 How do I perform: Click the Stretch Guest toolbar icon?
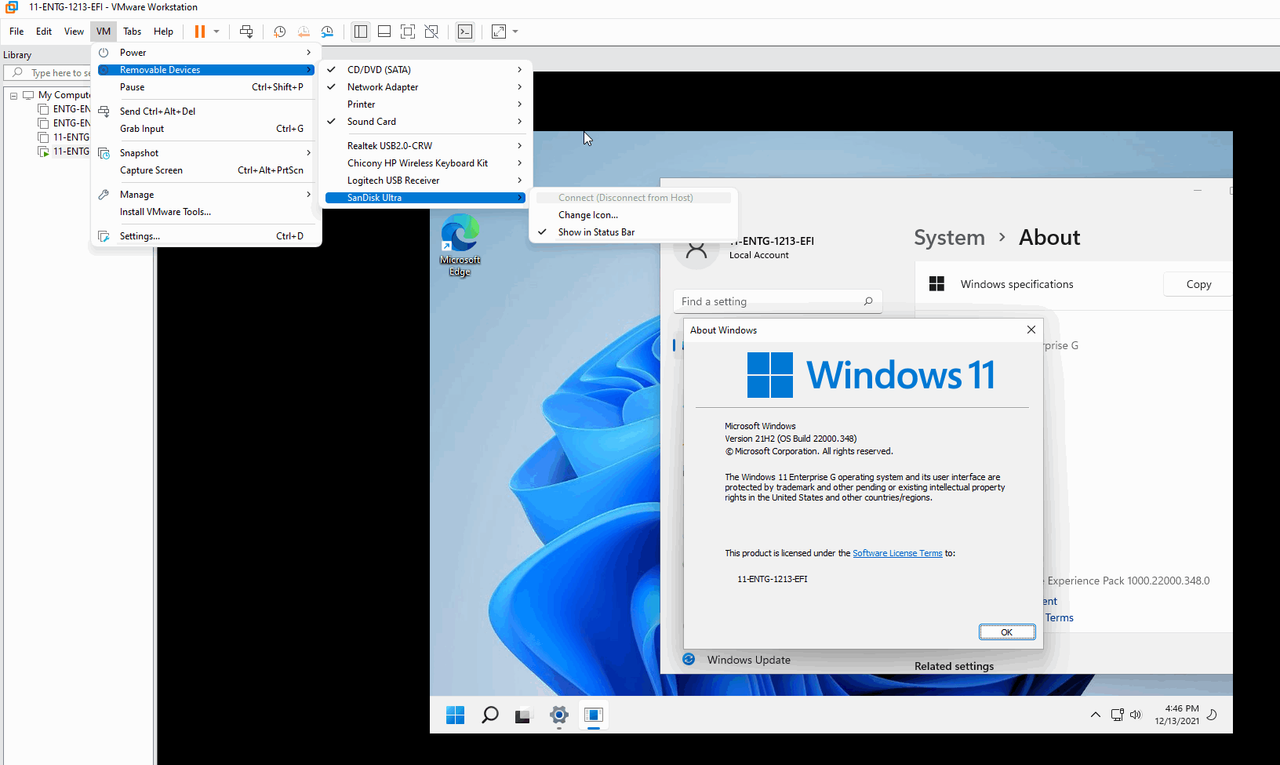pyautogui.click(x=499, y=31)
